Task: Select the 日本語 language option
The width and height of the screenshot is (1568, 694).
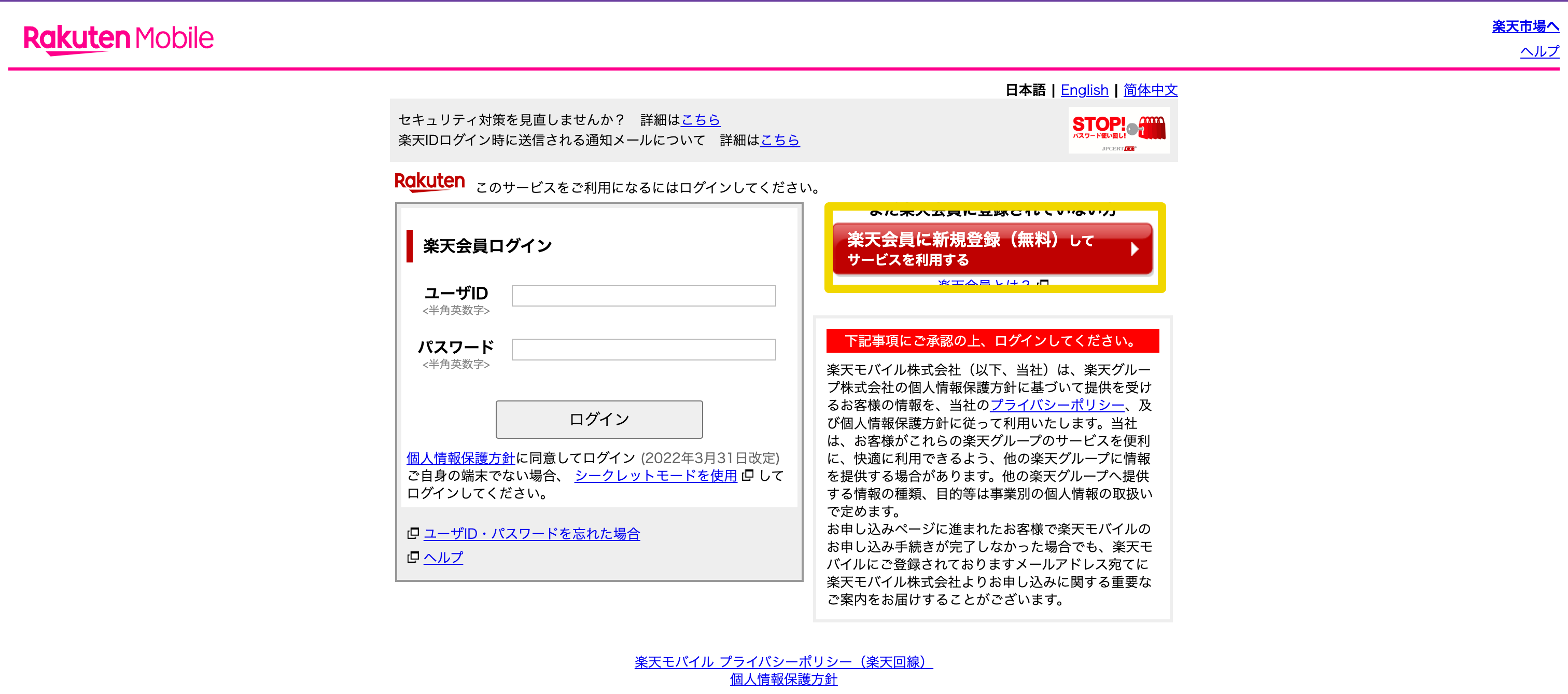Action: tap(1025, 90)
